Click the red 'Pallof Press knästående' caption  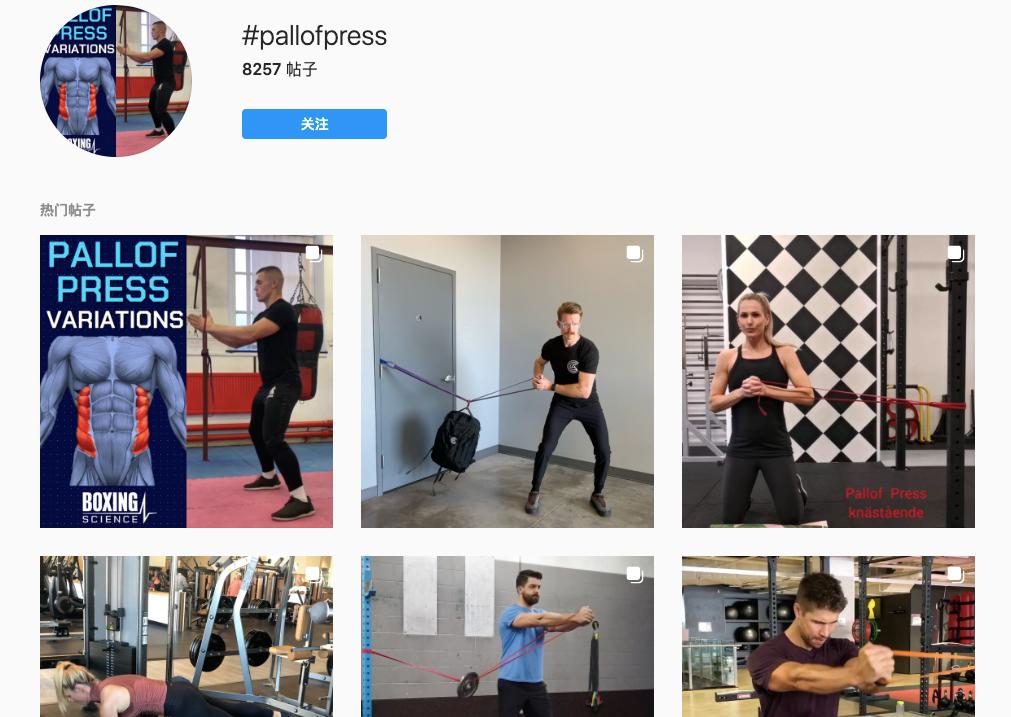885,503
